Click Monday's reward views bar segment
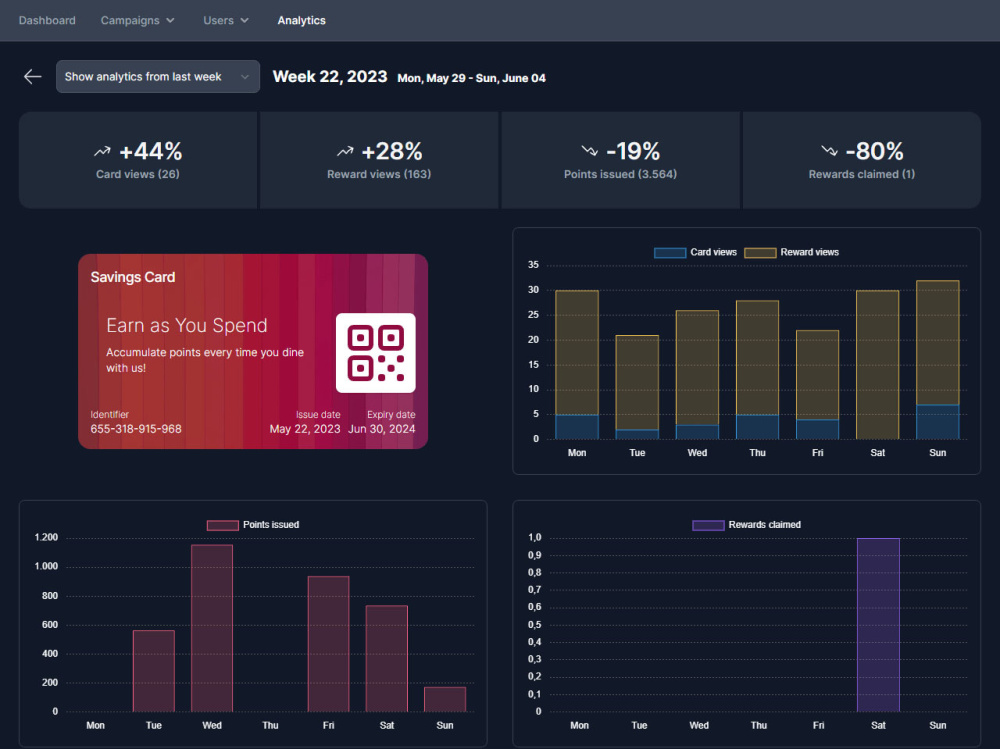Image resolution: width=1000 pixels, height=749 pixels. click(577, 353)
